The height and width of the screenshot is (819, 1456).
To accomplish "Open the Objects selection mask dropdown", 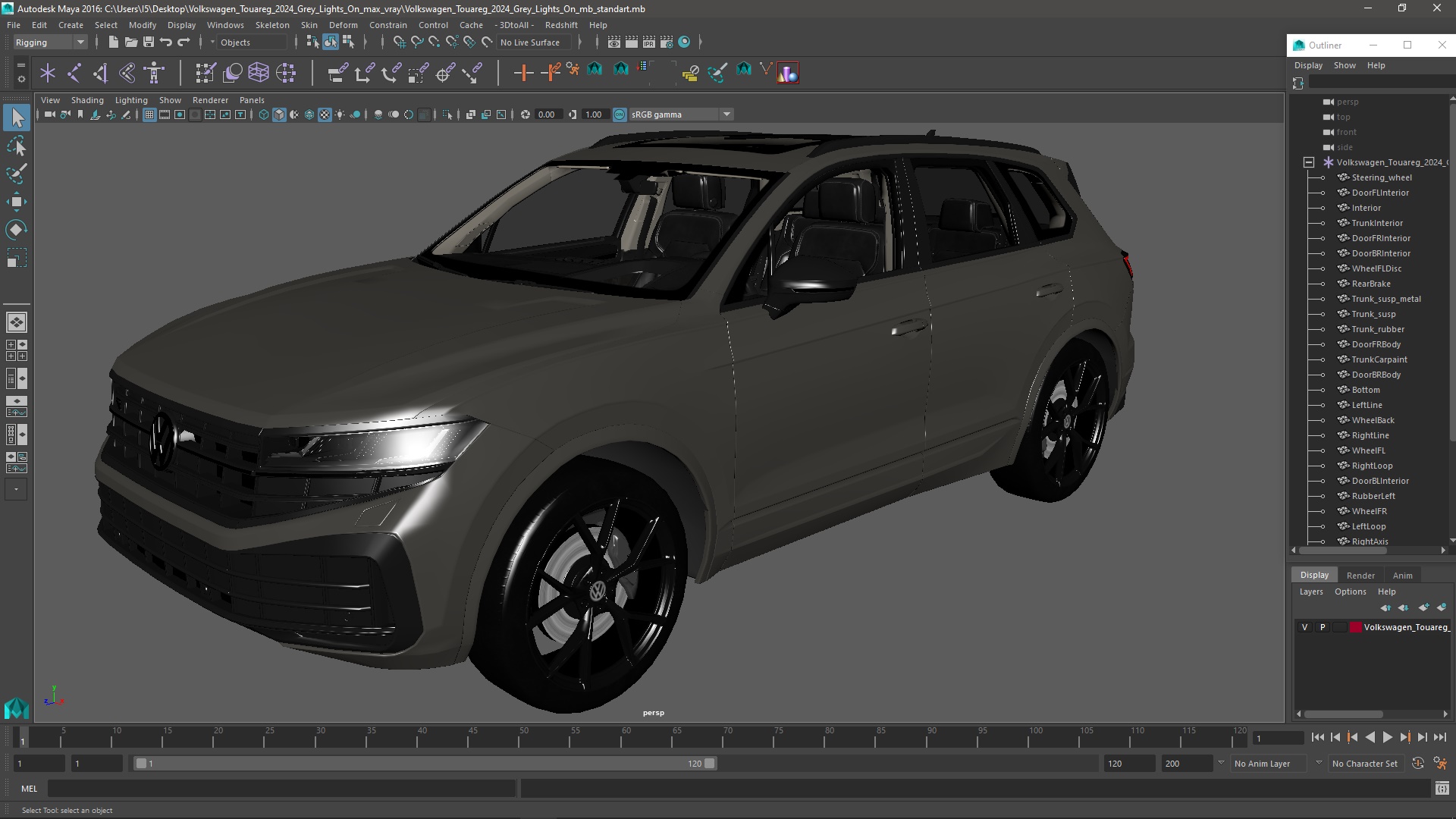I will click(250, 42).
